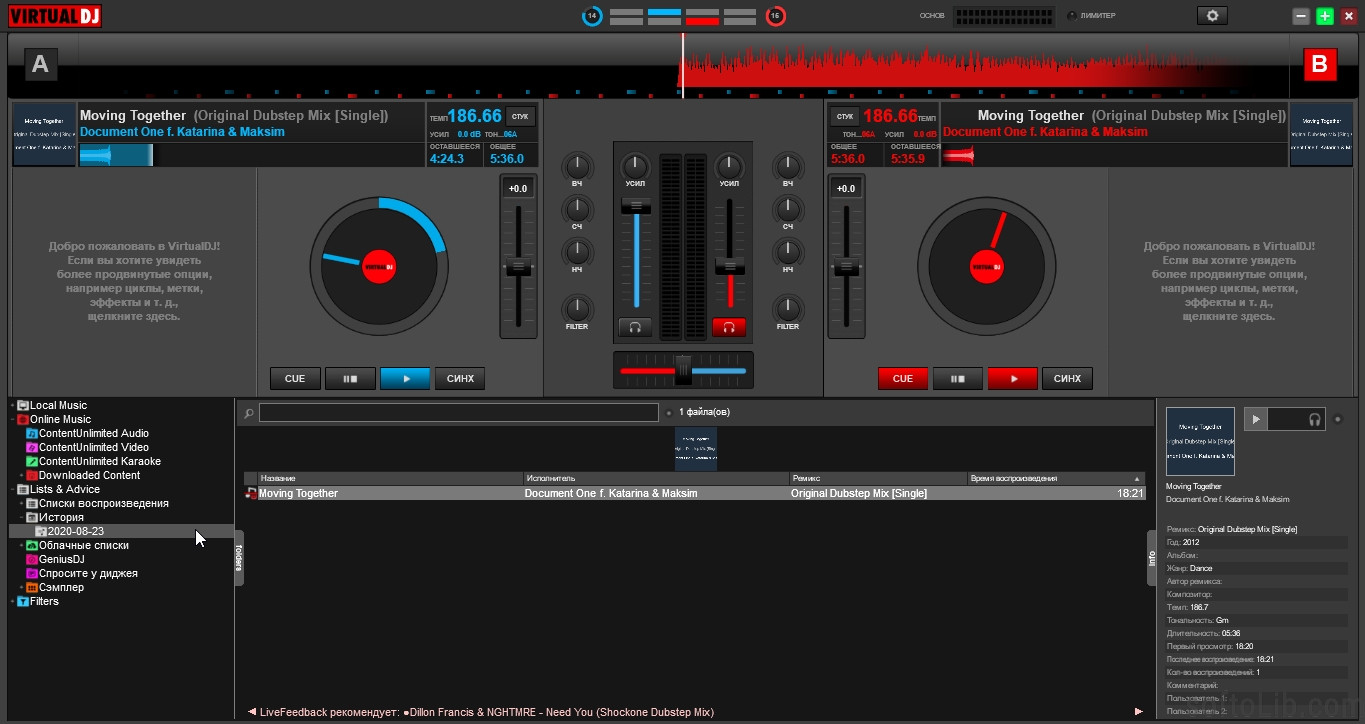Click the left СЧ mid EQ knob
Screen dimensions: 1365x724
click(578, 209)
